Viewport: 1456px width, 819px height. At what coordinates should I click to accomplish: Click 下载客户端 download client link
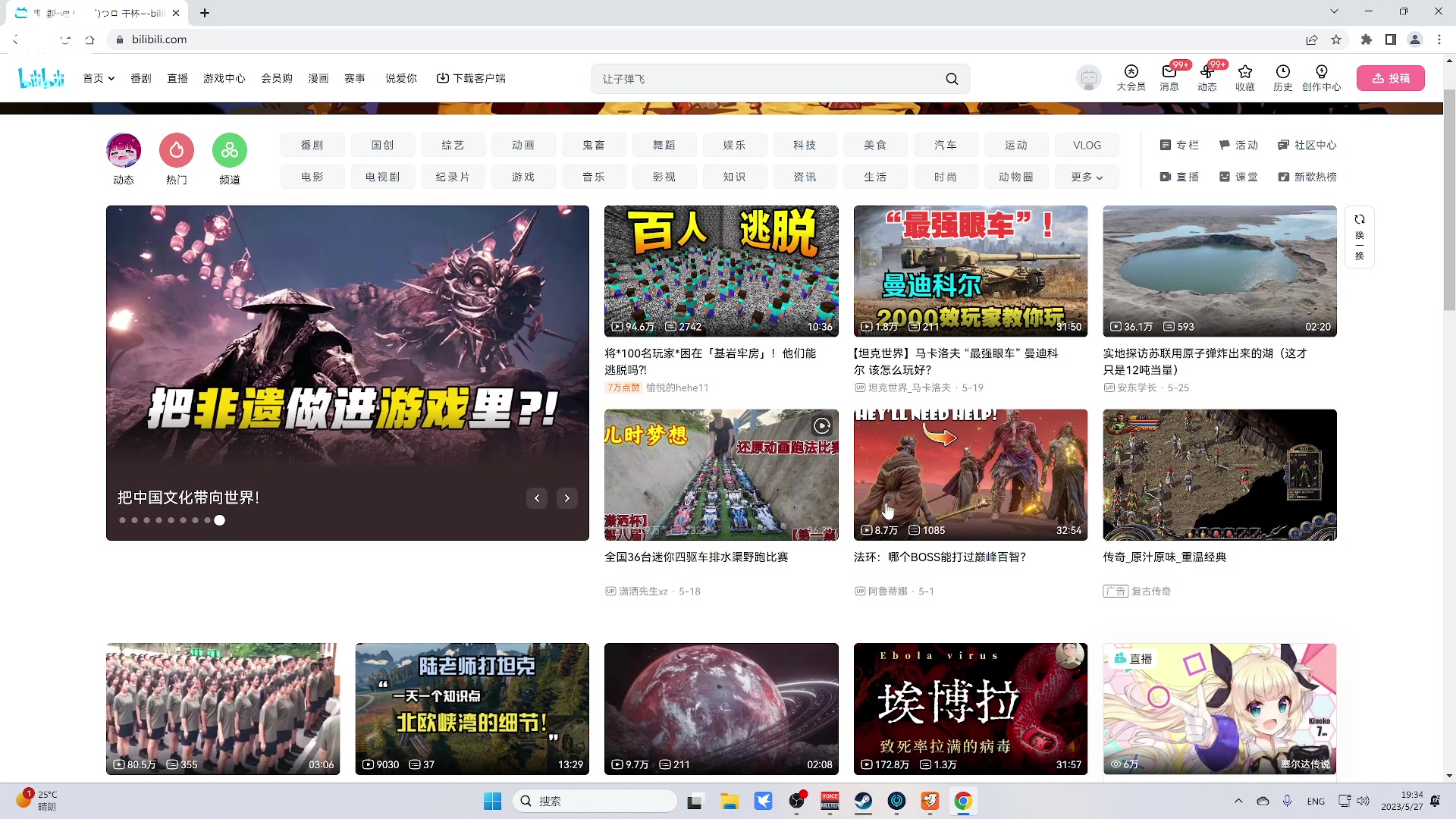tap(471, 78)
